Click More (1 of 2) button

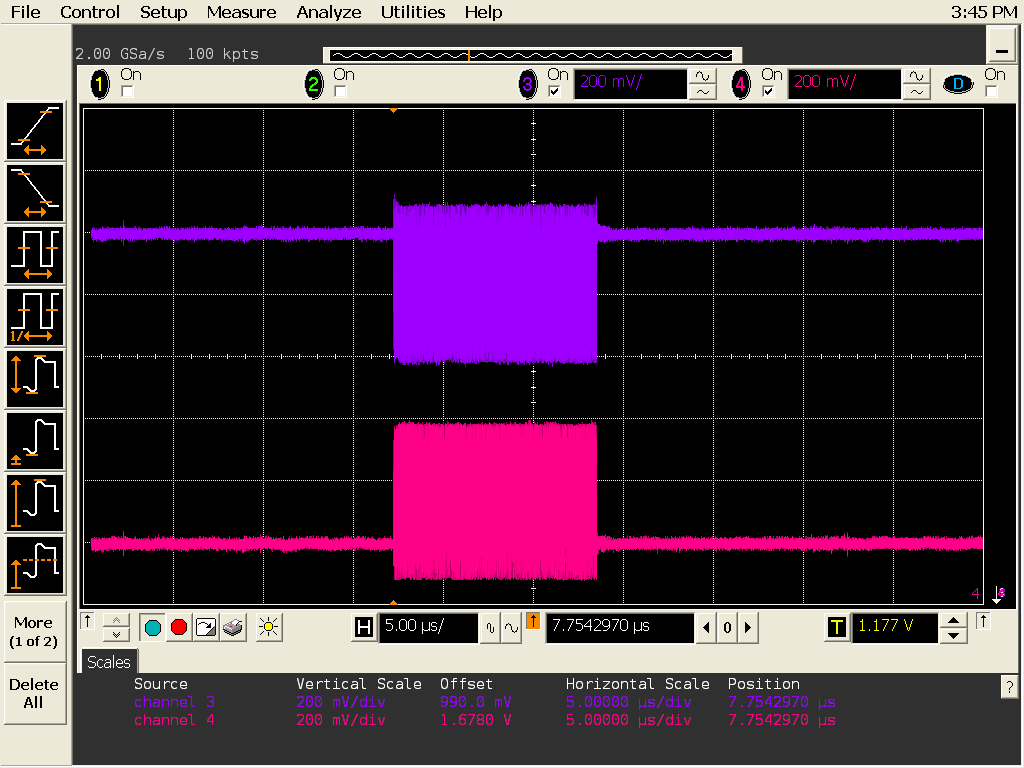(x=35, y=632)
